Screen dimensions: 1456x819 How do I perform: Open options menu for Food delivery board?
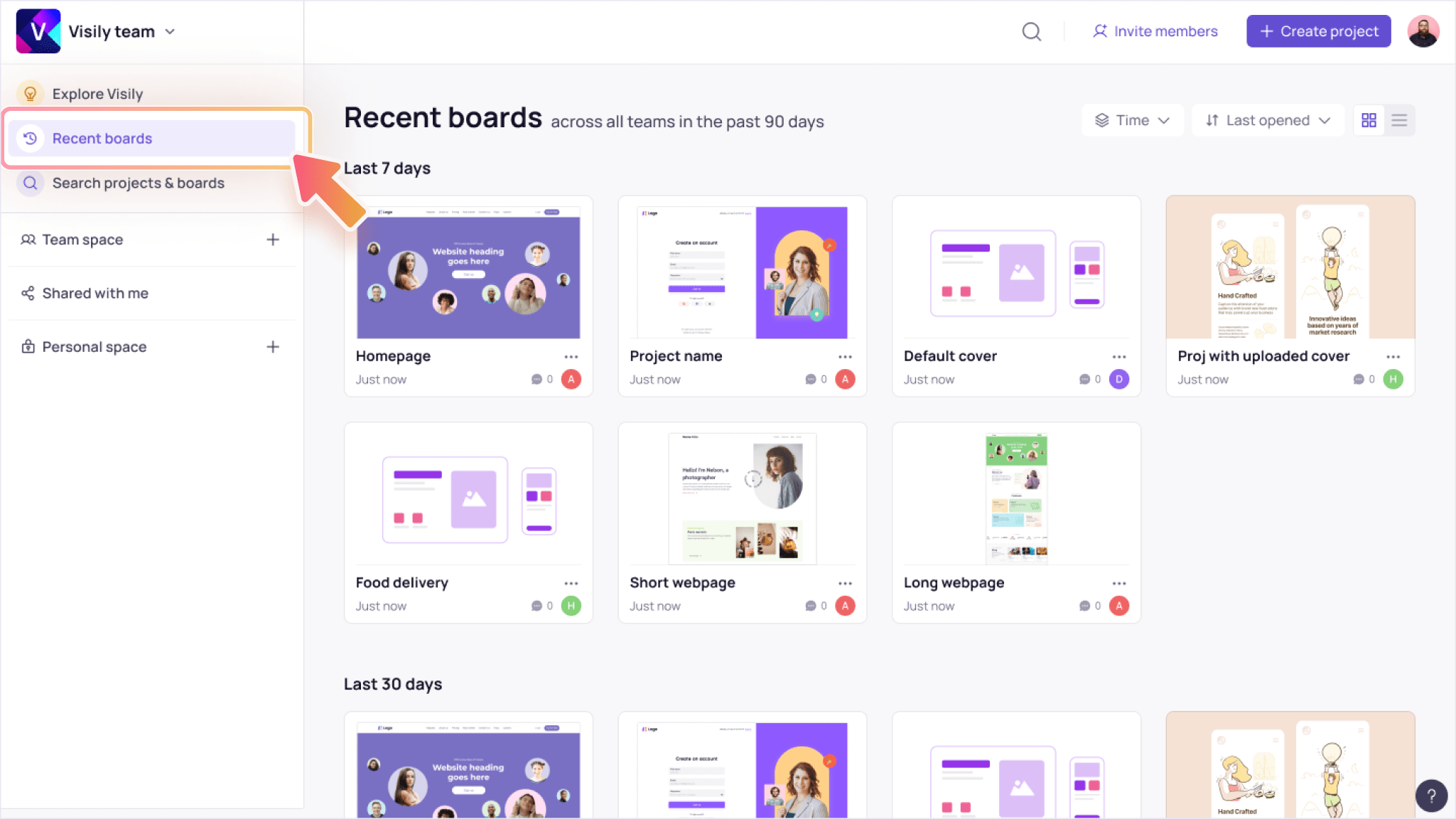pos(572,582)
